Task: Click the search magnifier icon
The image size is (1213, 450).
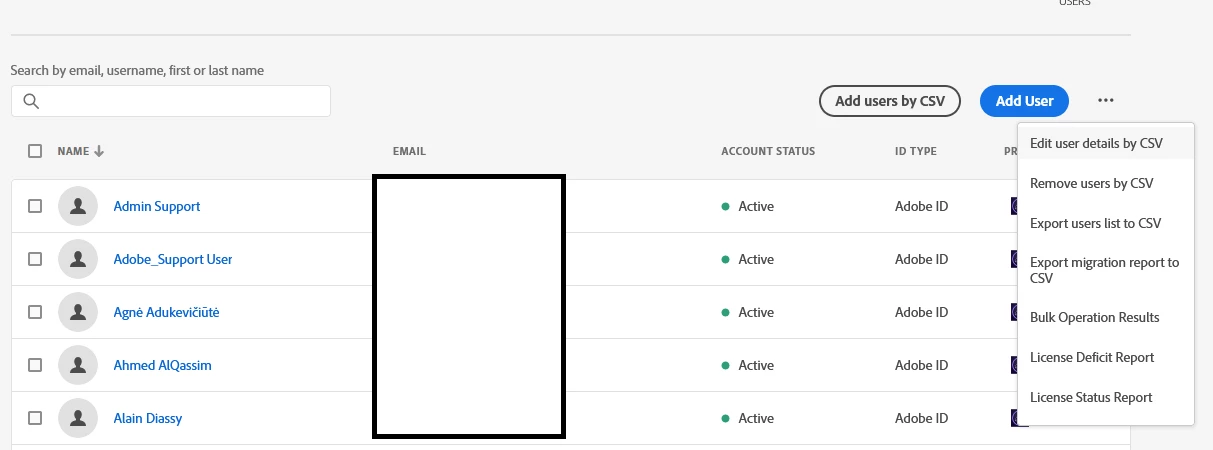Action: coord(31,101)
